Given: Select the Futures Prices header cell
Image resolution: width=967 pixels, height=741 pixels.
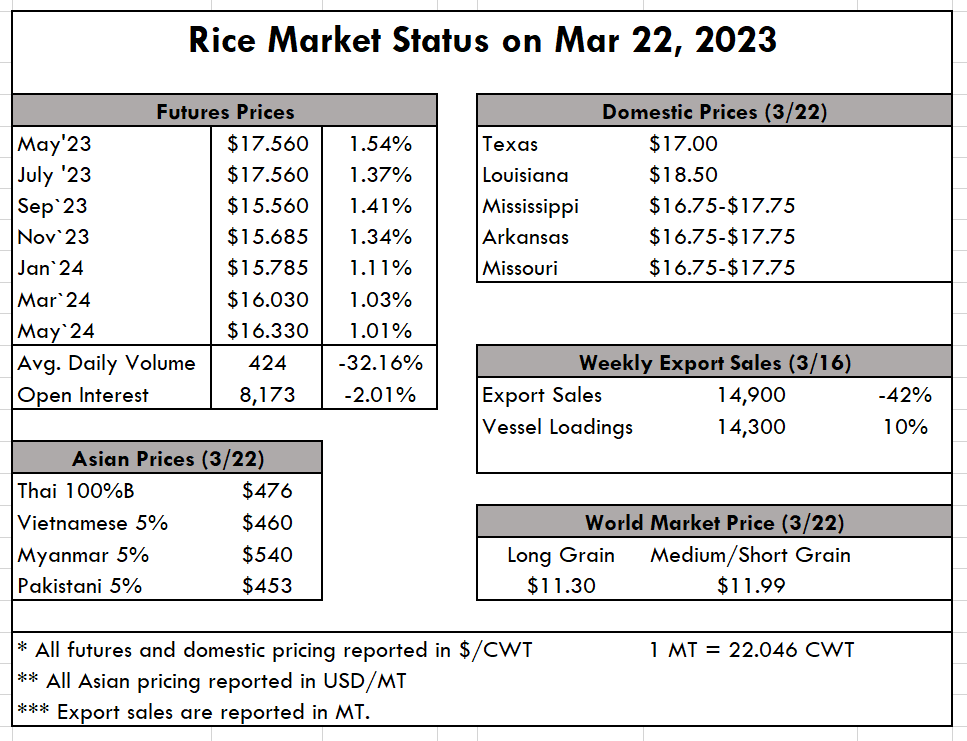Looking at the screenshot, I should 225,111.
